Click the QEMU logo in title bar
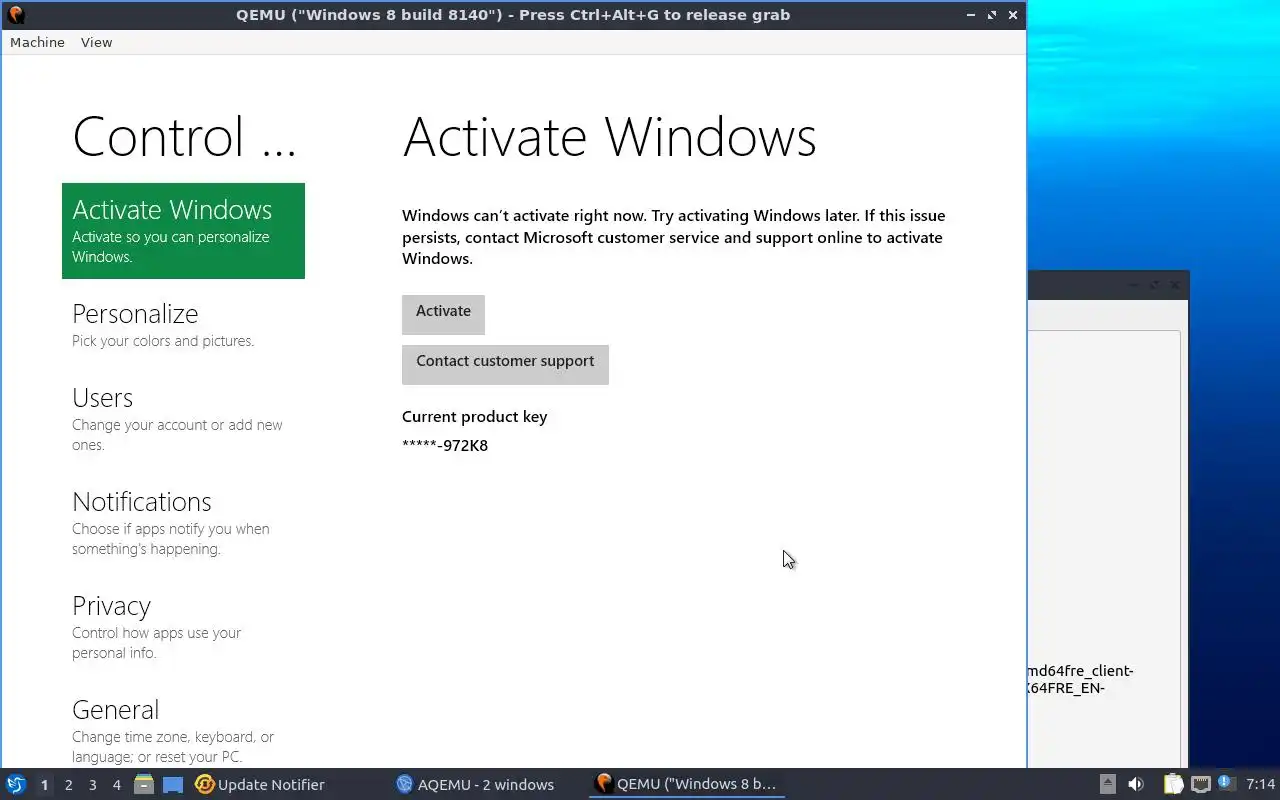Image resolution: width=1280 pixels, height=800 pixels. click(x=16, y=15)
